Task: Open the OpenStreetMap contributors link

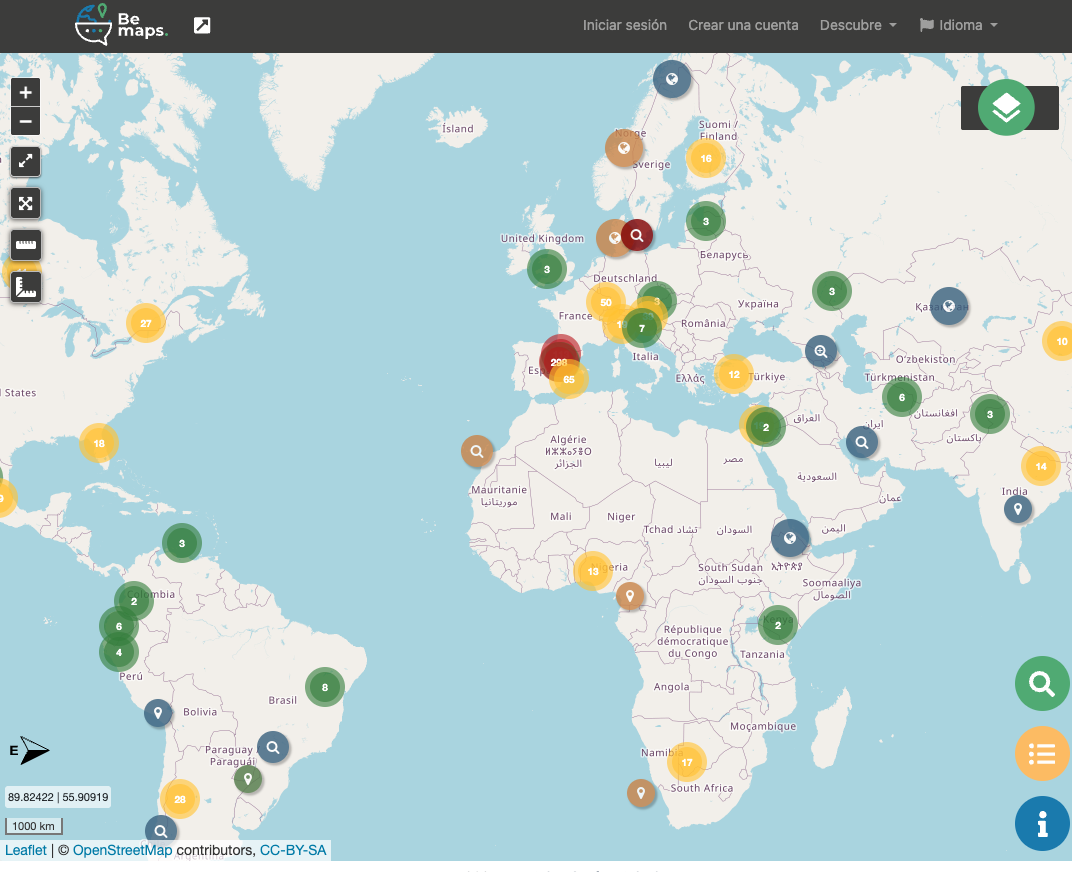Action: 122,850
